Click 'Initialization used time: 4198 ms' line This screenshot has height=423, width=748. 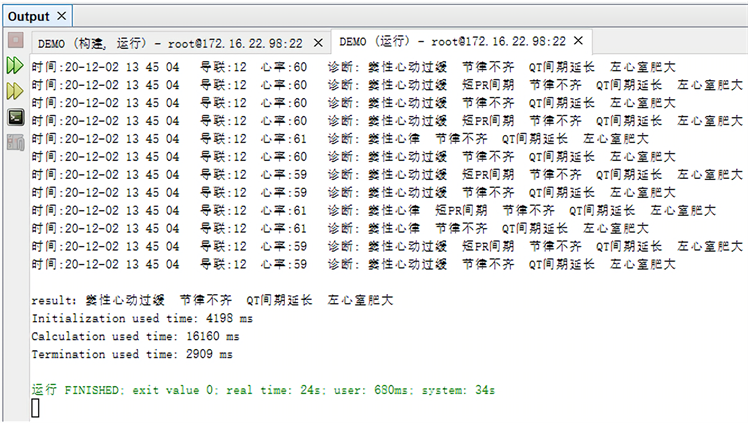click(x=142, y=318)
